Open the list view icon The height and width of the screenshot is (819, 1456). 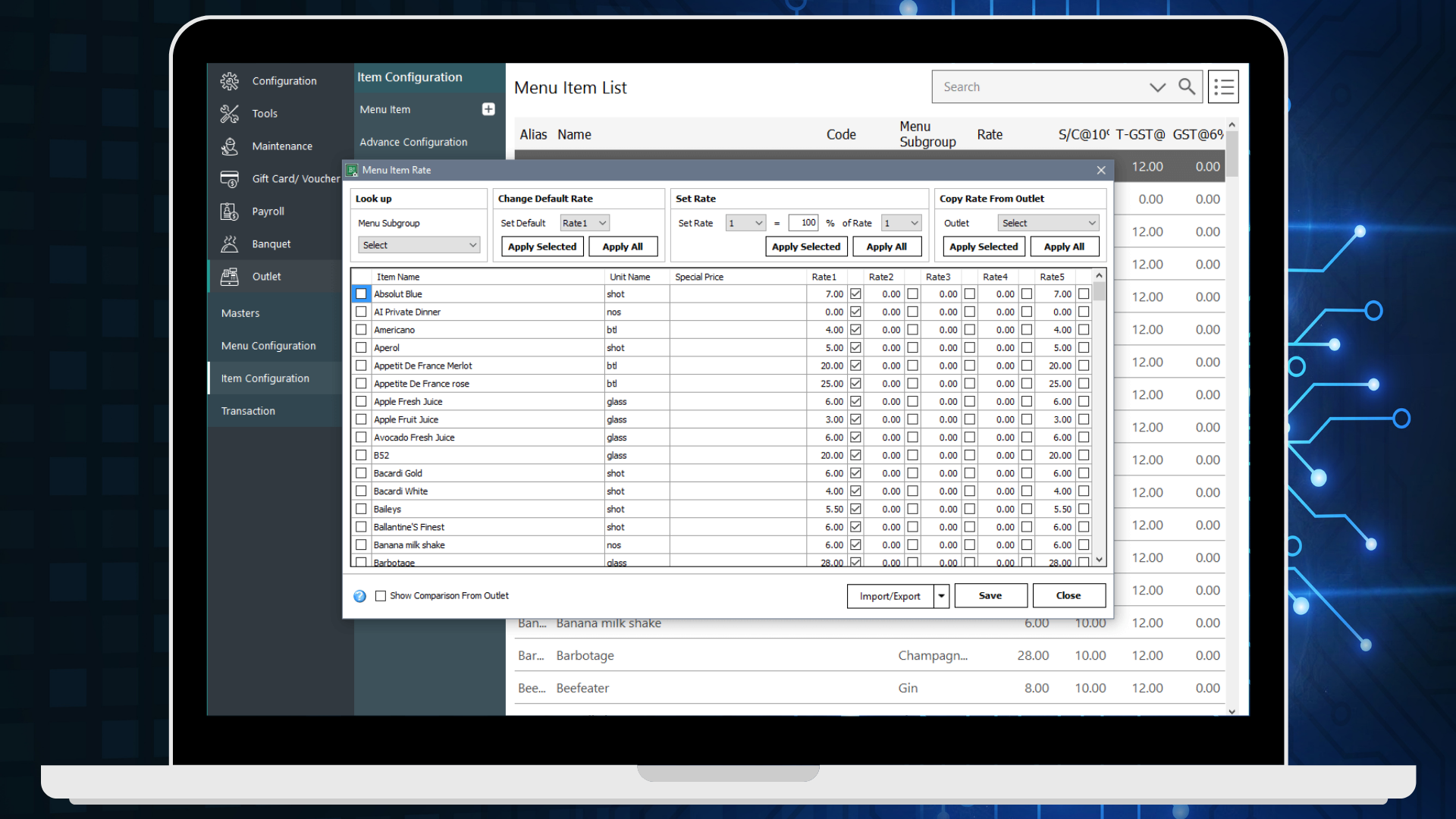1223,87
